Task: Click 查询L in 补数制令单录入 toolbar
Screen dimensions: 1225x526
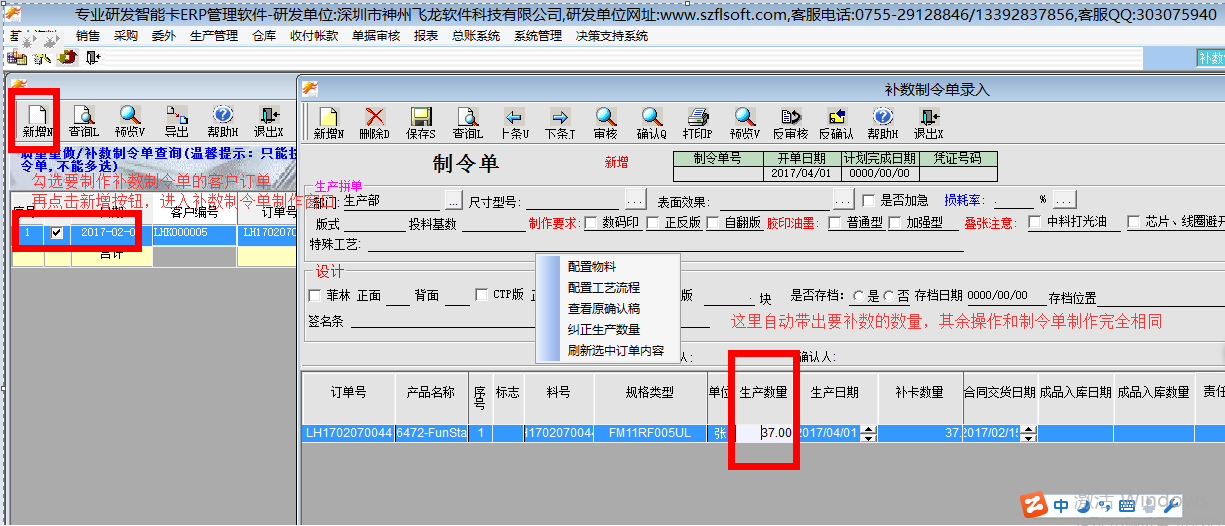Action: pos(467,124)
